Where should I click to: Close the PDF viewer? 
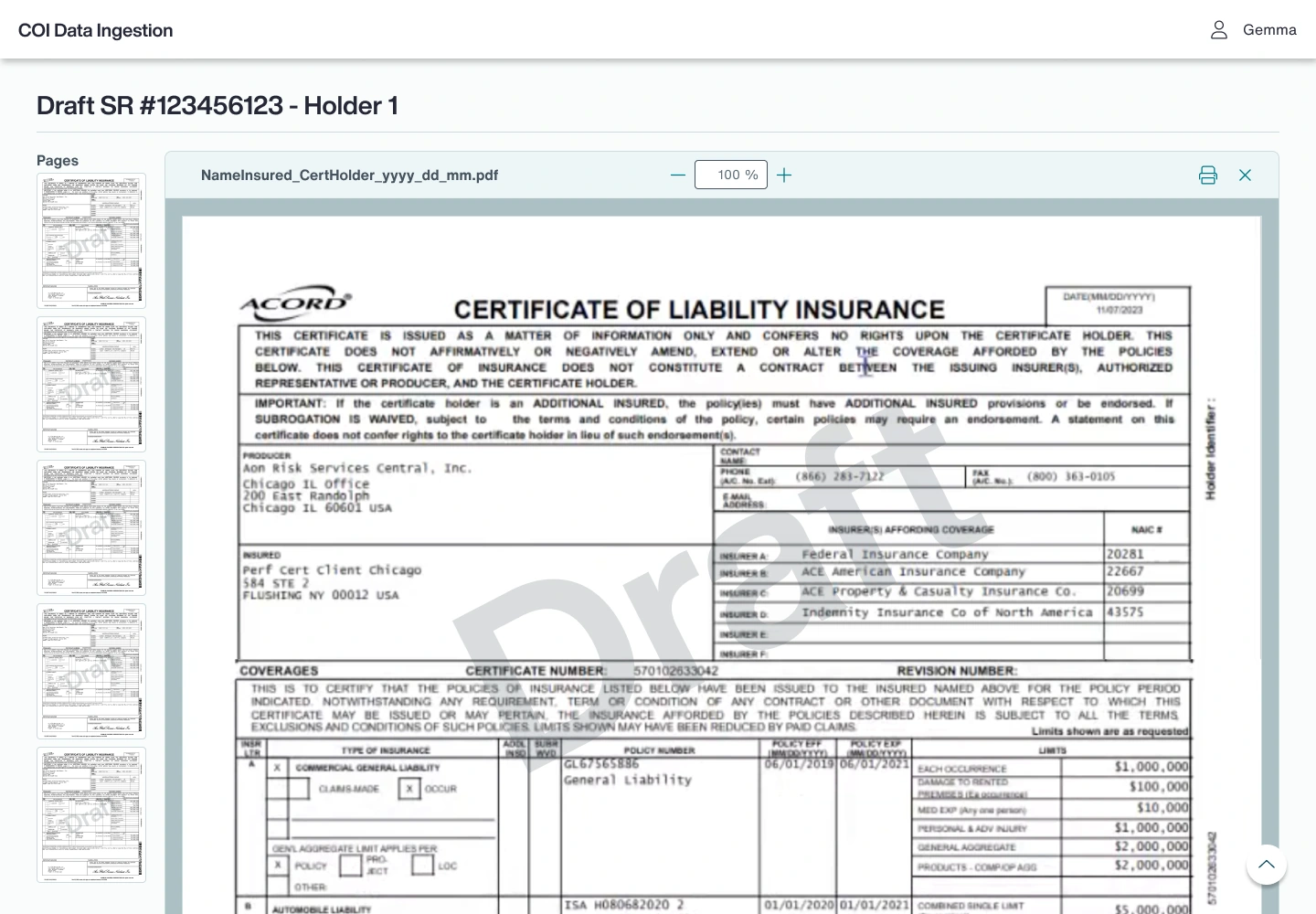coord(1245,175)
